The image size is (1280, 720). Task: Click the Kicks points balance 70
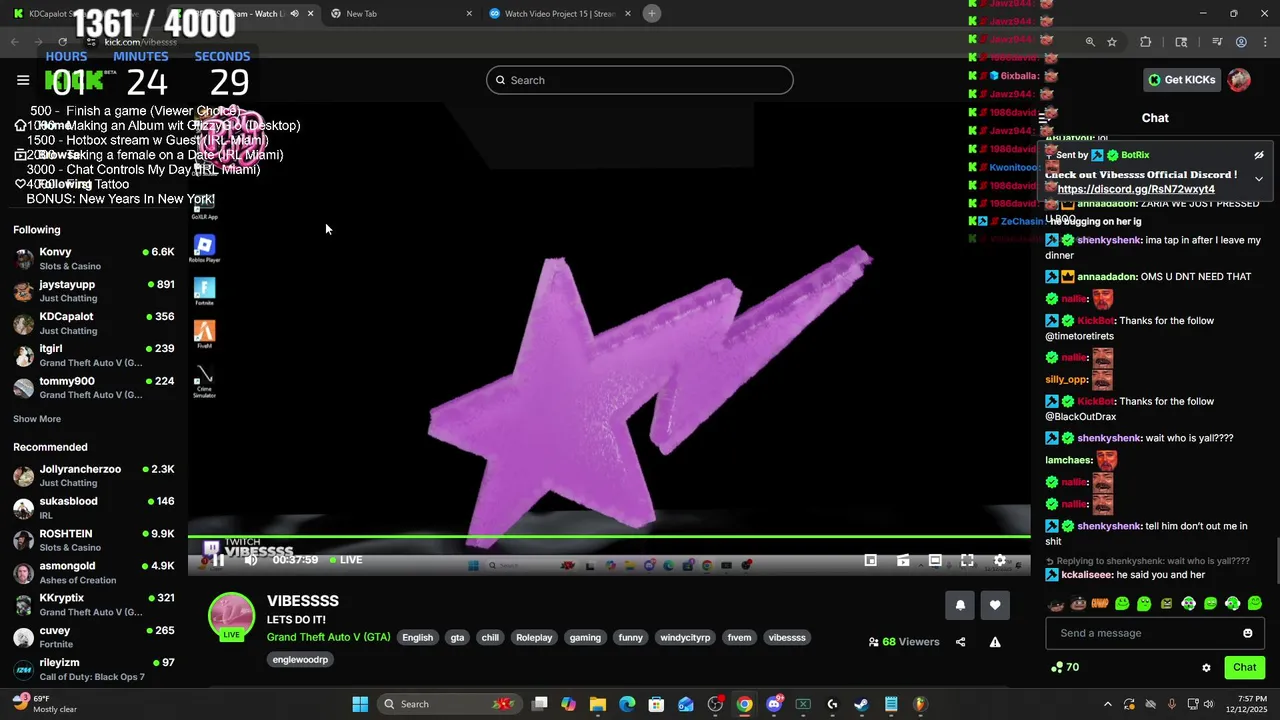(1065, 667)
